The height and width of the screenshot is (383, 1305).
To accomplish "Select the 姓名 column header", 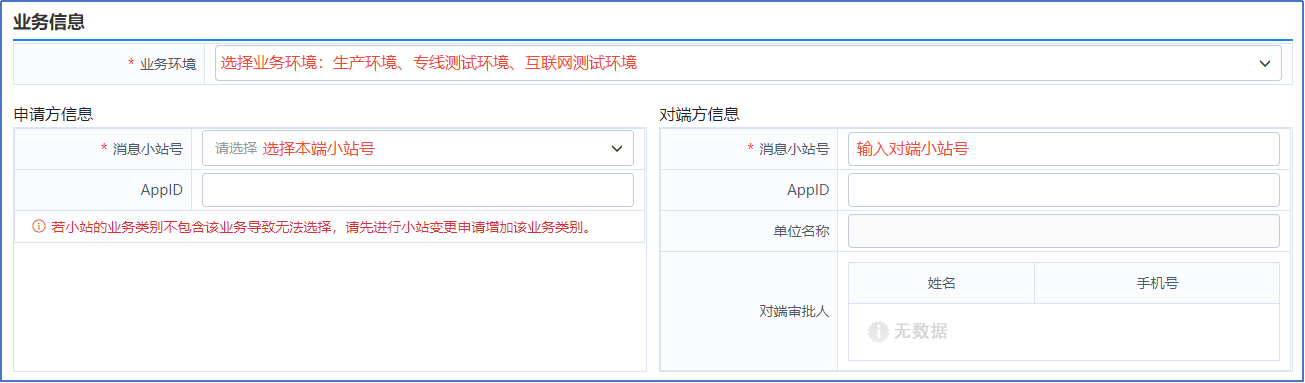I will [x=942, y=283].
